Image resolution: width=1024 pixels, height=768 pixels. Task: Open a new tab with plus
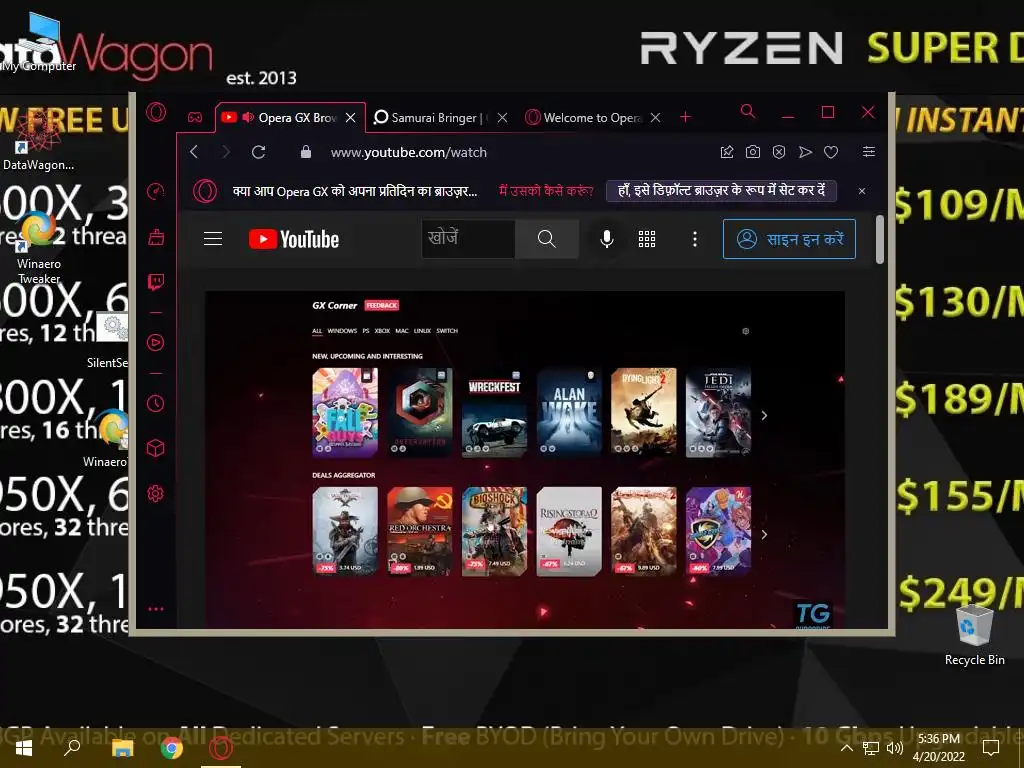685,117
